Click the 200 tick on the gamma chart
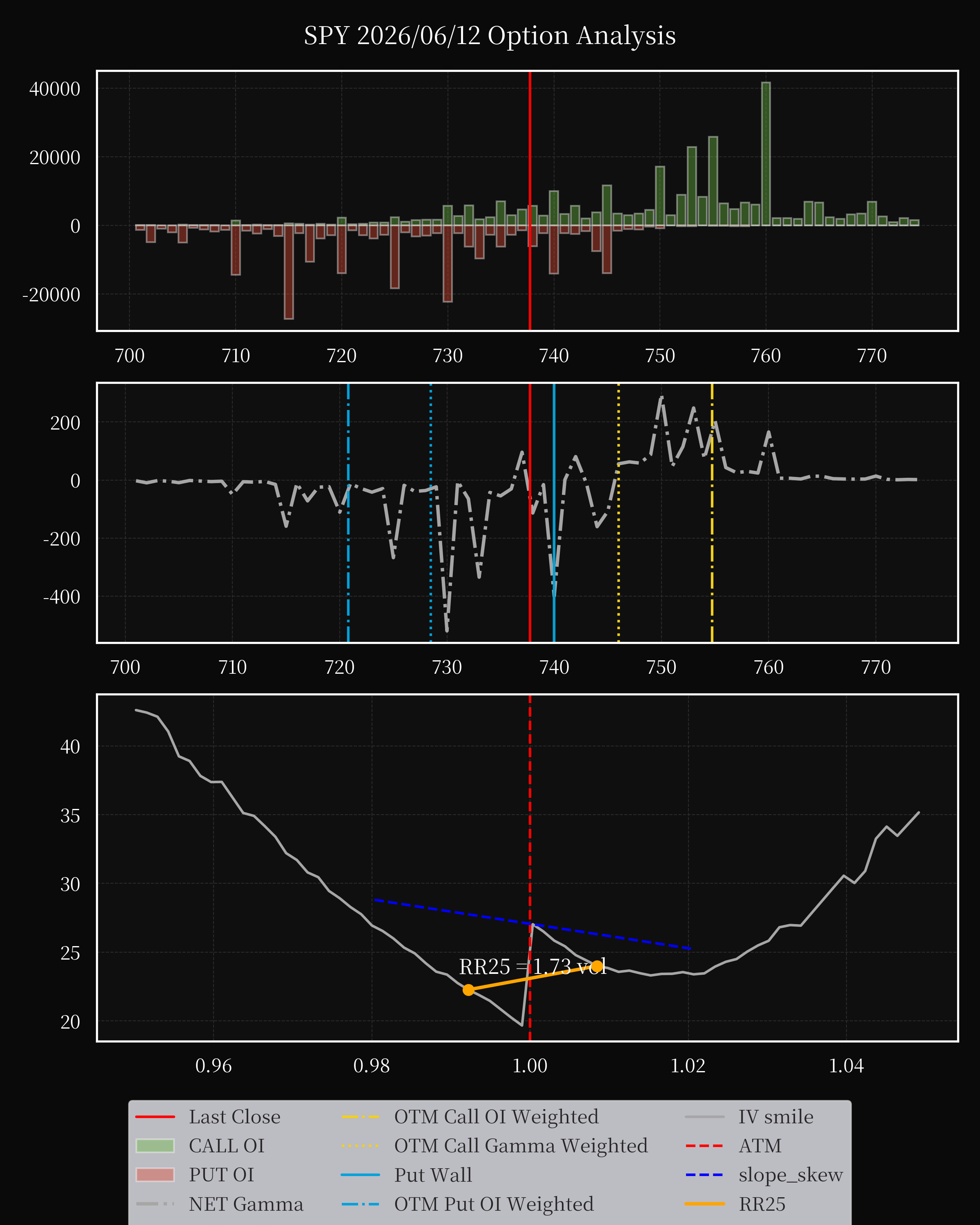The height and width of the screenshot is (1225, 980). 65,423
